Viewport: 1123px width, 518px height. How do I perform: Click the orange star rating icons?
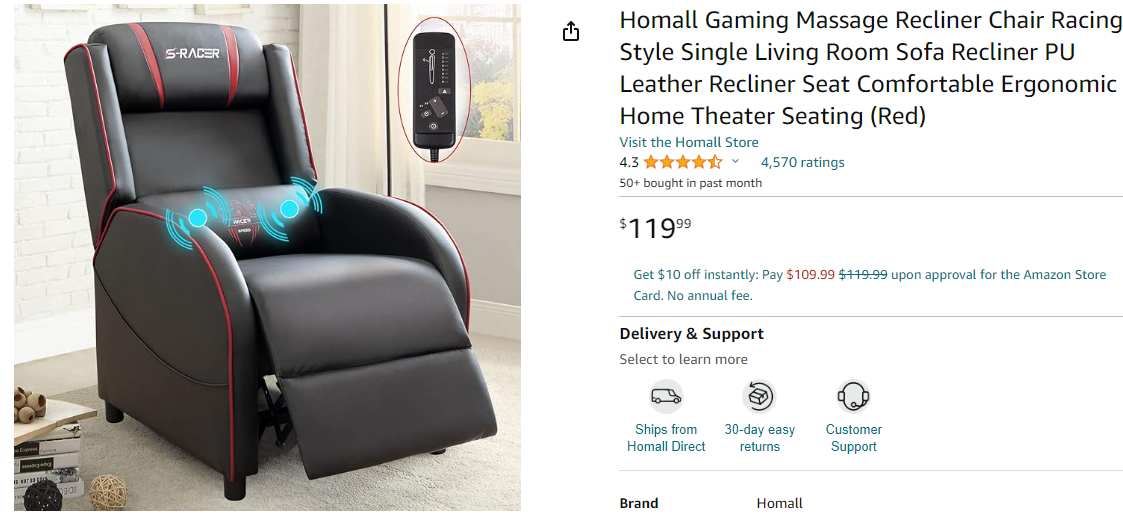click(x=683, y=162)
